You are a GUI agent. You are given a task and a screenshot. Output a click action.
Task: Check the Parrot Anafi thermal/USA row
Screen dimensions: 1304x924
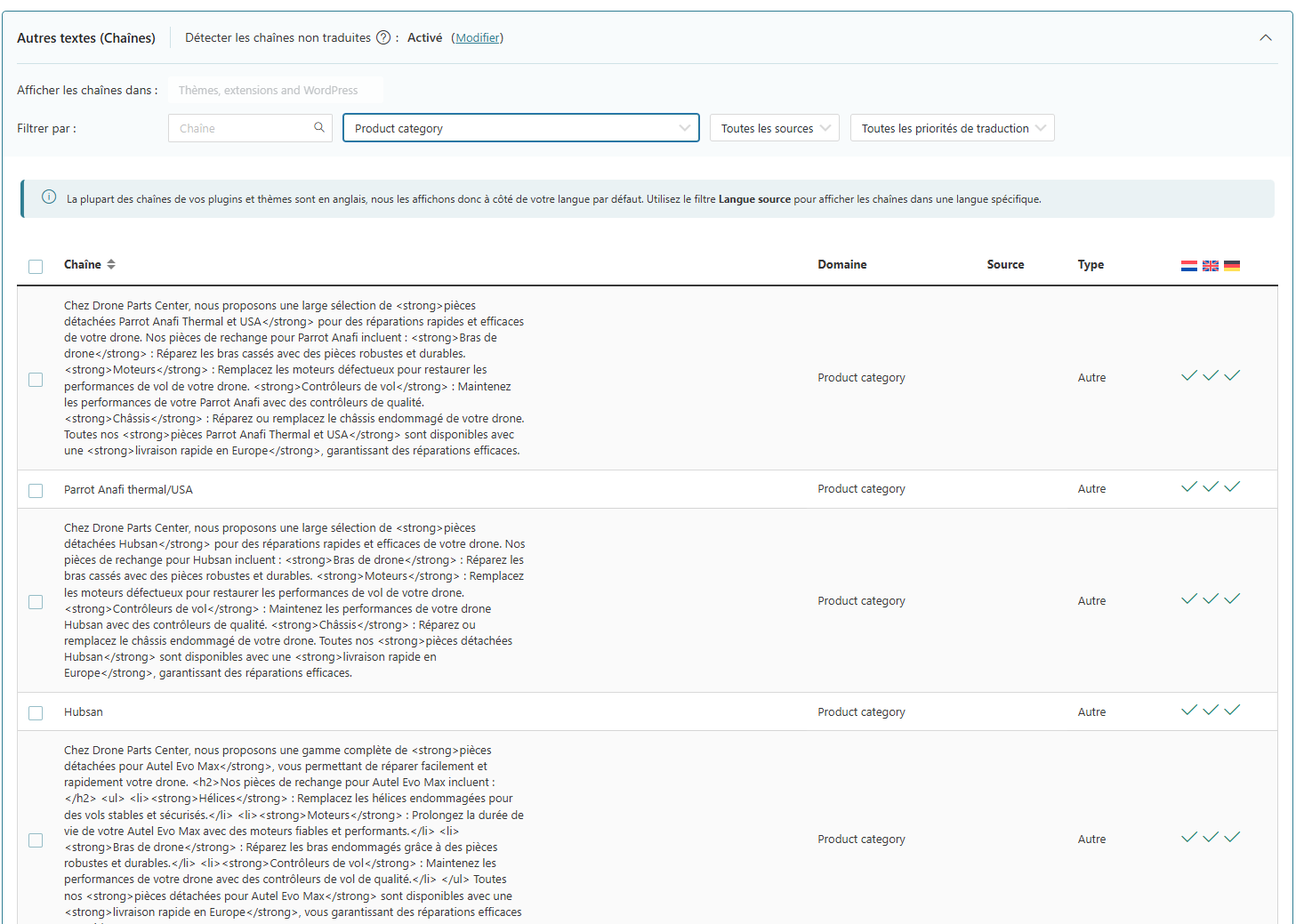click(36, 491)
